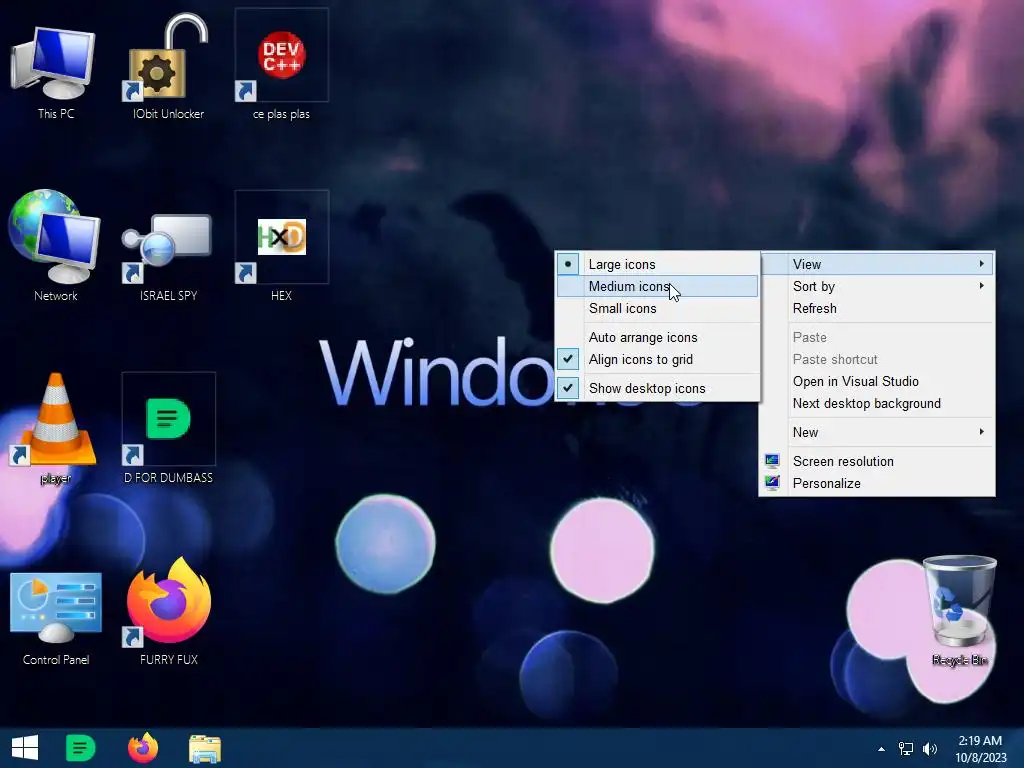Open the Windows Start button
The height and width of the screenshot is (768, 1024).
(x=25, y=748)
